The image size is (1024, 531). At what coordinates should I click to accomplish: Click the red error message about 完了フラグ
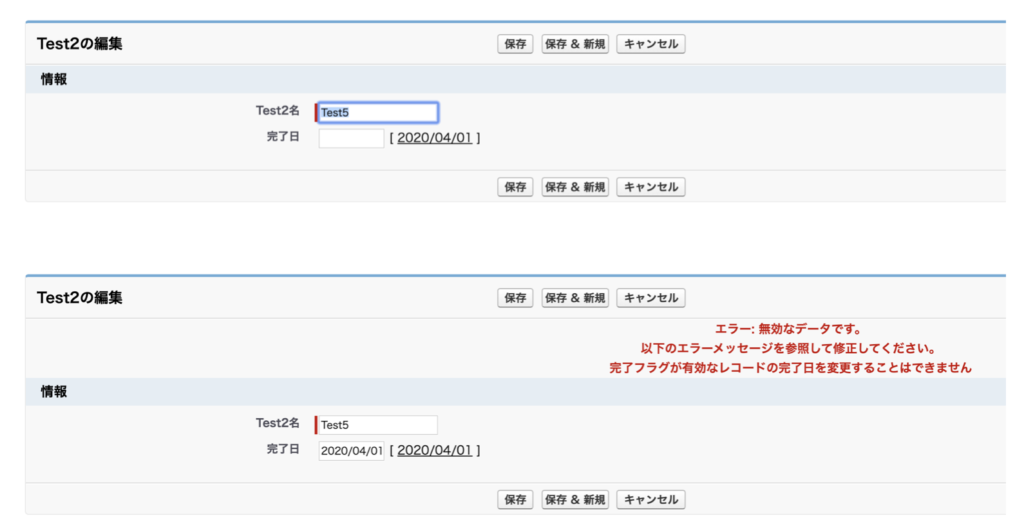pos(790,368)
